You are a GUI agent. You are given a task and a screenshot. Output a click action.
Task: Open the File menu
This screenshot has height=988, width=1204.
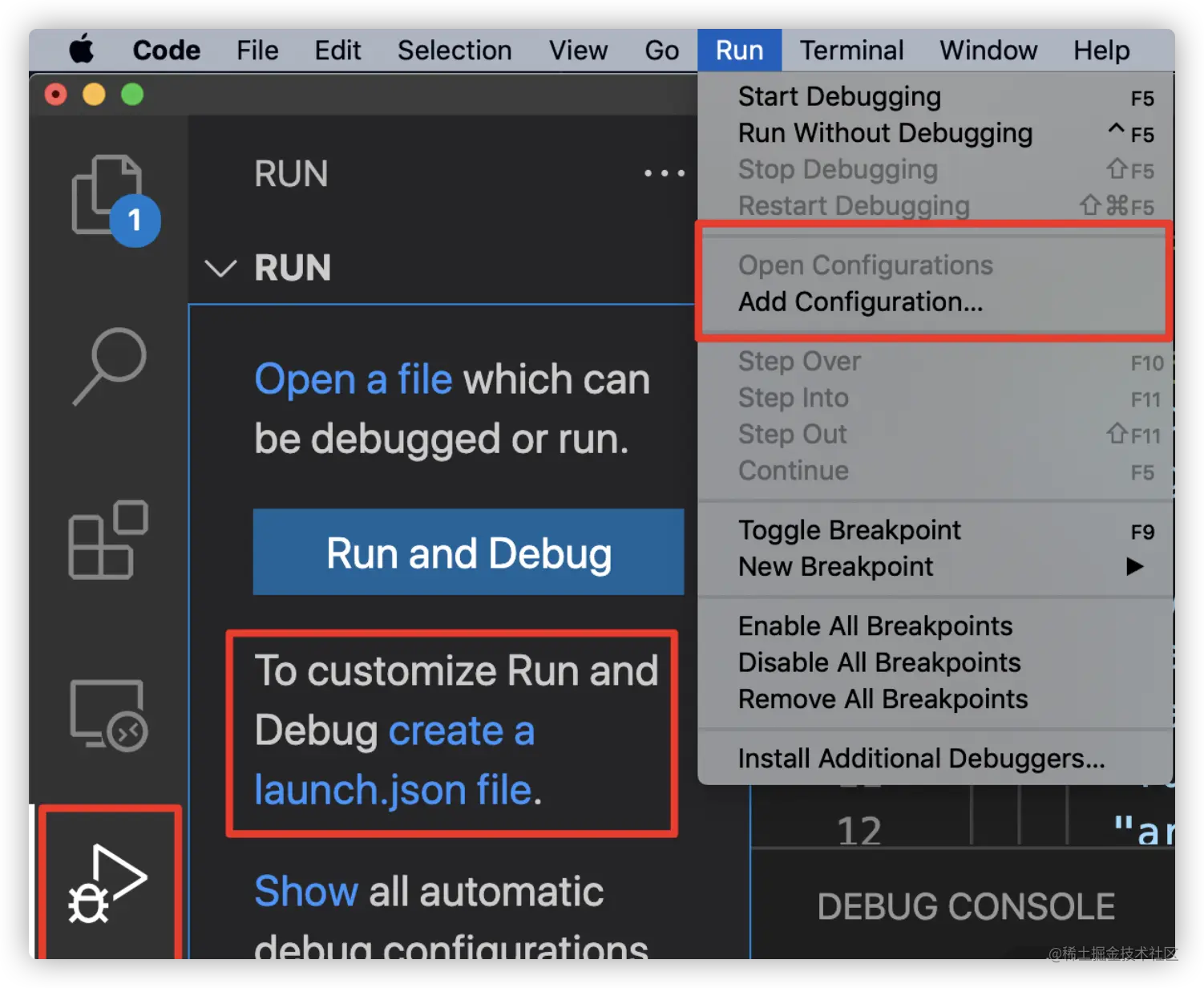[x=257, y=51]
